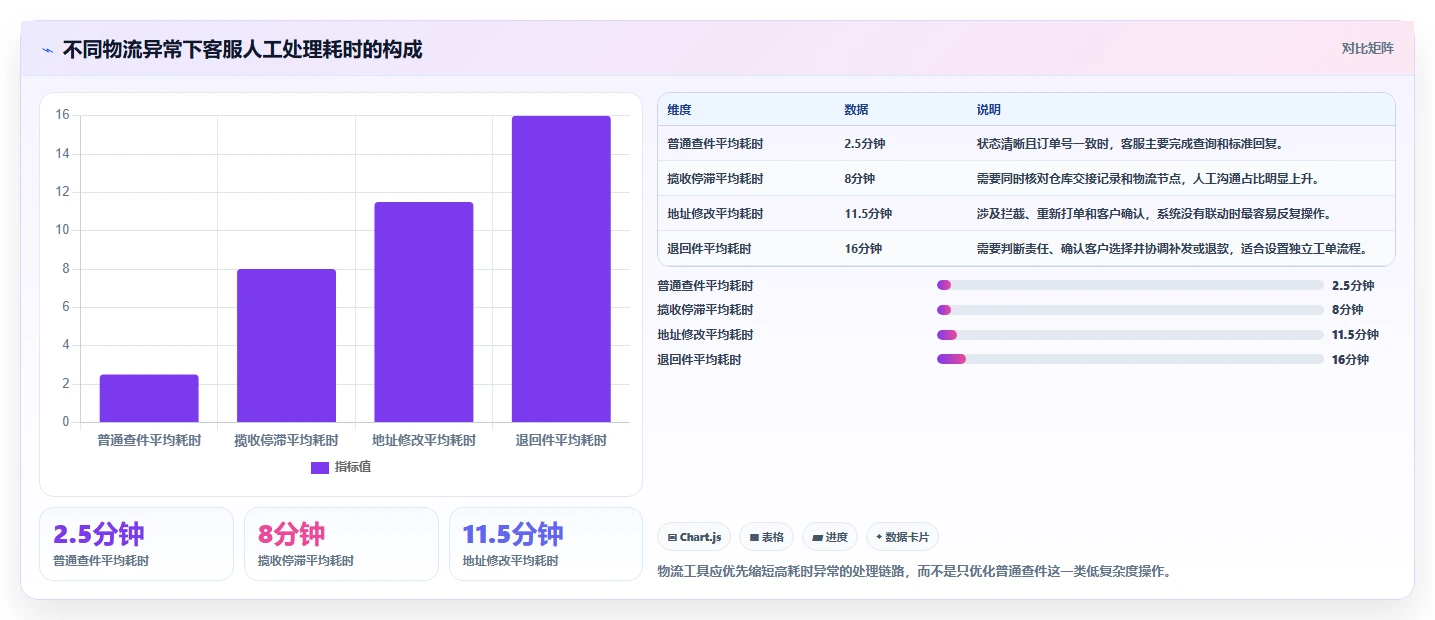
Task: Click the 退回件平均耗时 bar in chart
Action: click(x=561, y=269)
